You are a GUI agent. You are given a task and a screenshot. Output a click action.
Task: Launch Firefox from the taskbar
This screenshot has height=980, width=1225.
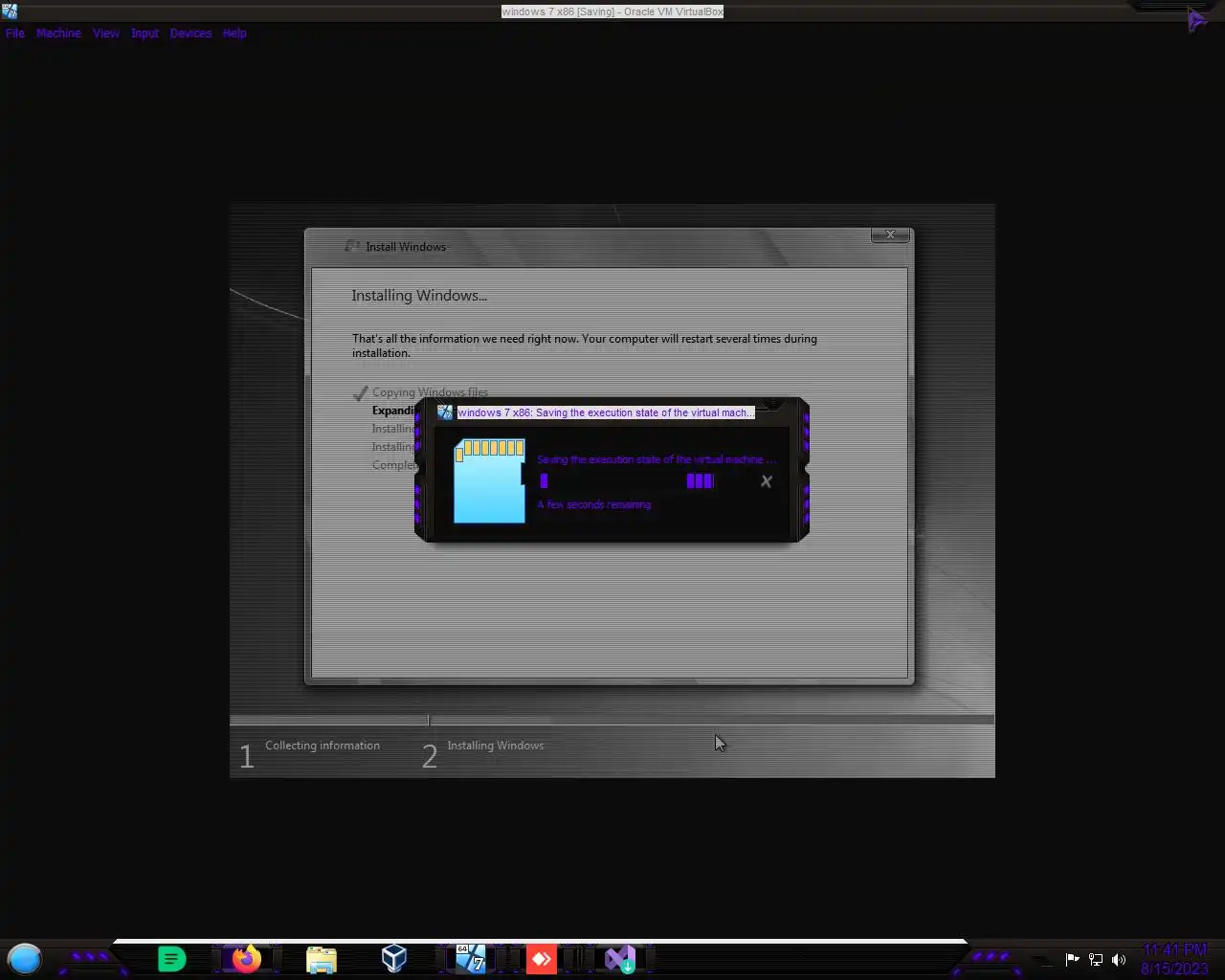(246, 958)
